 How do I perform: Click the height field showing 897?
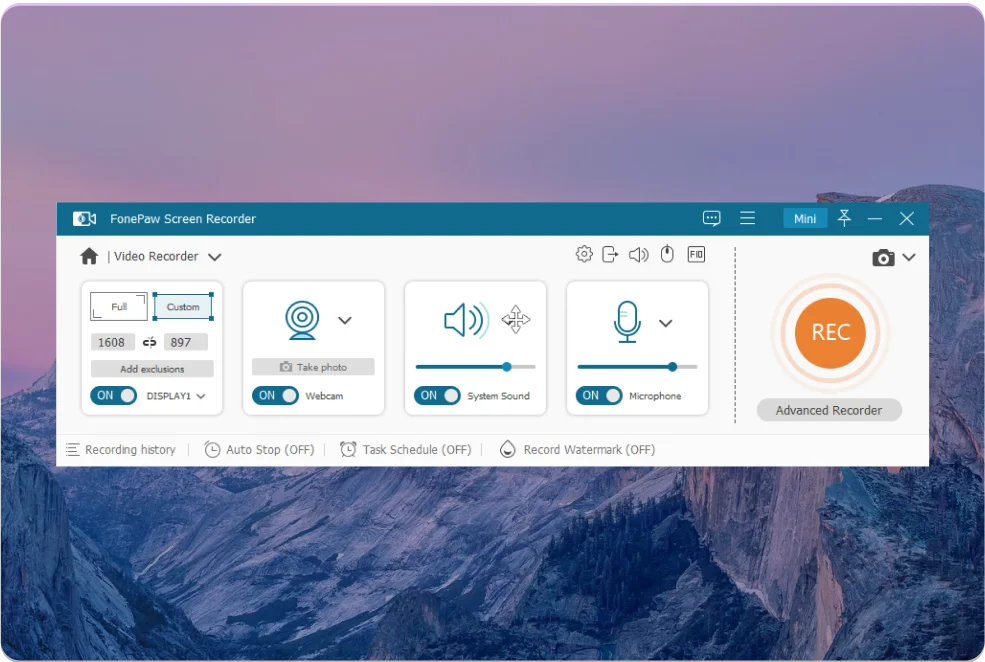click(185, 342)
